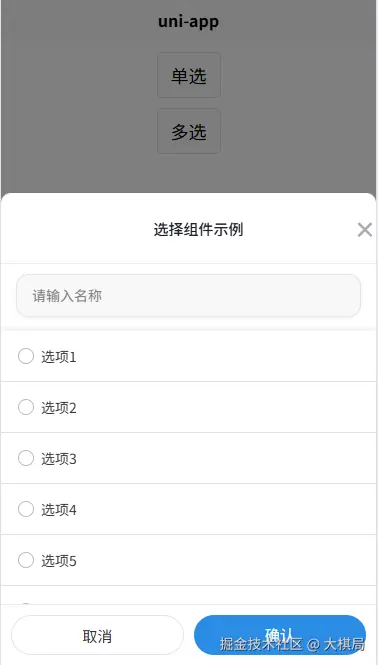The image size is (378, 665).
Task: Focus the 请输入名称 search input
Action: tap(188, 296)
